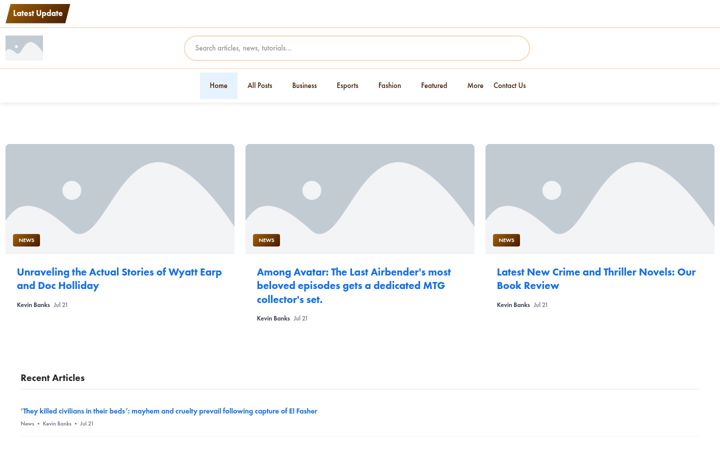Click the site logo placeholder image
This screenshot has height=450, width=720.
tap(24, 48)
